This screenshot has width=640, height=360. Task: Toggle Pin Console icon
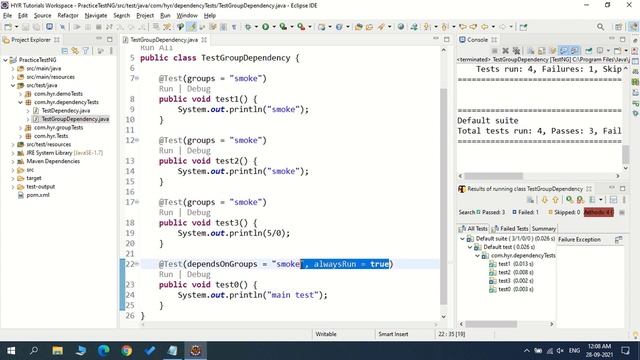(x=588, y=51)
